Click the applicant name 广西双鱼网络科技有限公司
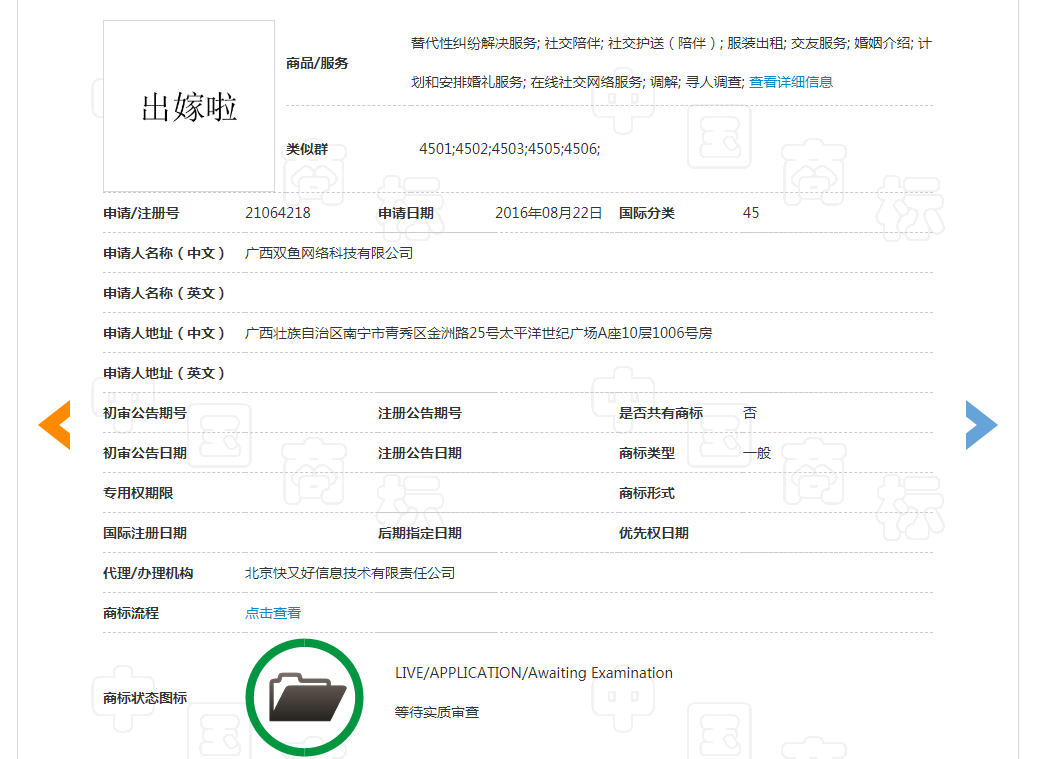1044x759 pixels. pyautogui.click(x=329, y=252)
